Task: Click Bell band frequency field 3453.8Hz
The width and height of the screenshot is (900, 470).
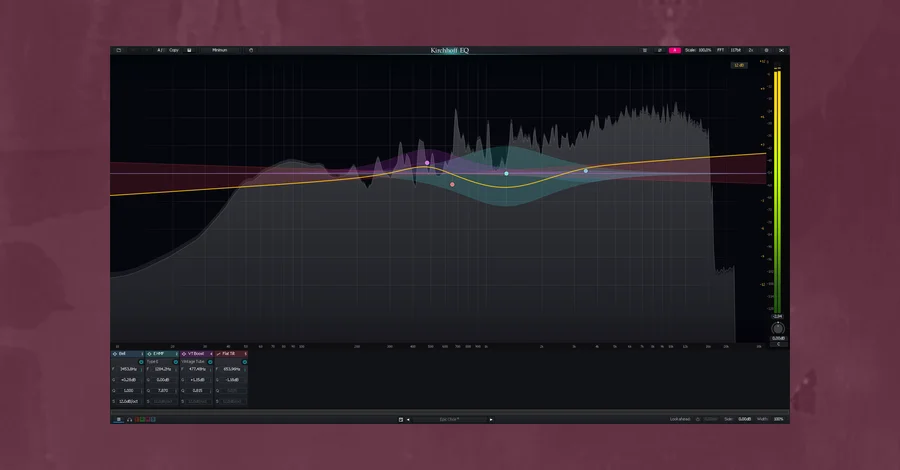Action: click(x=129, y=369)
